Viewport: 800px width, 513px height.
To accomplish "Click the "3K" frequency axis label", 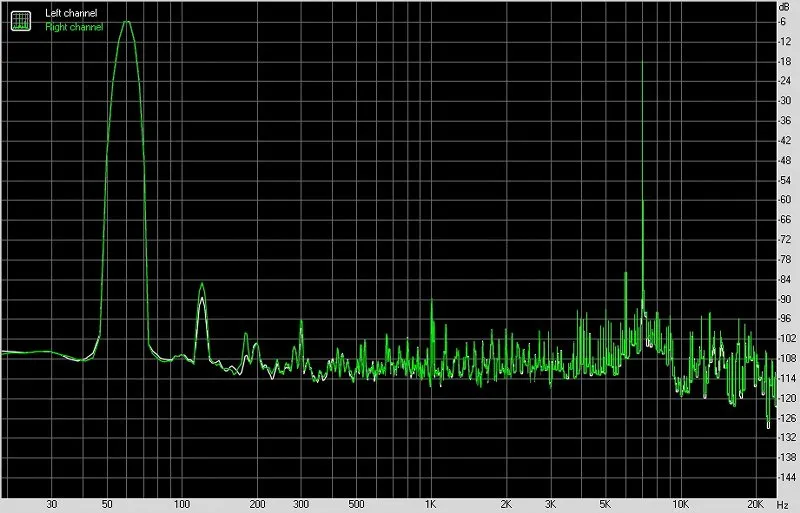I will [550, 505].
